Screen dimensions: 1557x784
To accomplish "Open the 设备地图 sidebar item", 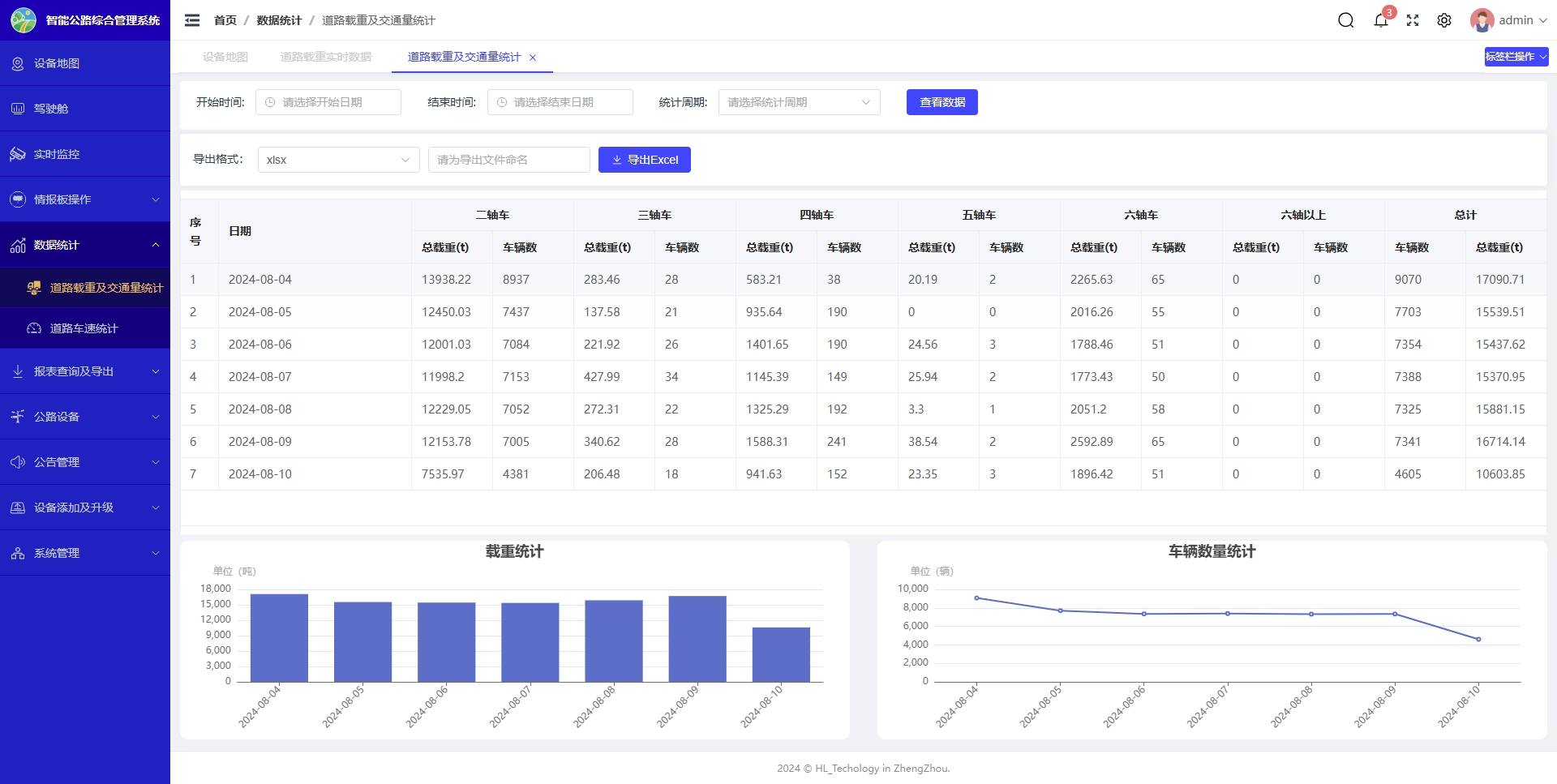I will pos(57,63).
